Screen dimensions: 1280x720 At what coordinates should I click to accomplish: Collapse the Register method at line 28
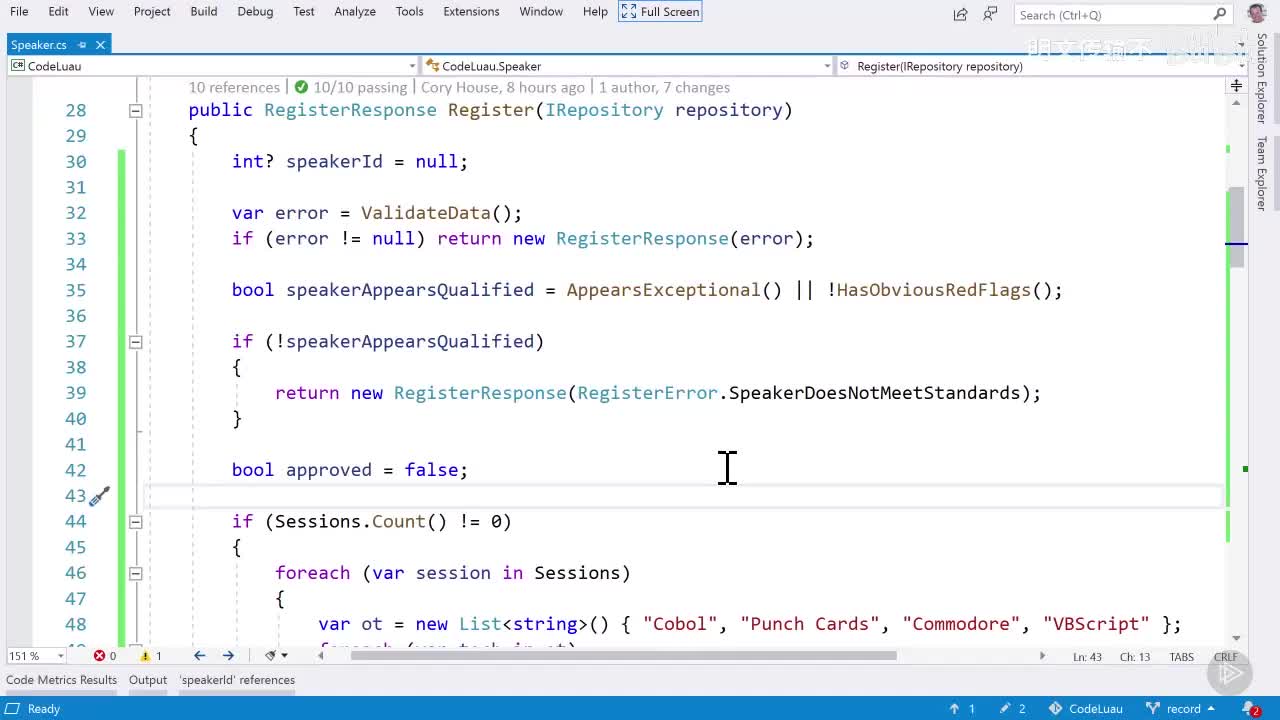(x=135, y=110)
